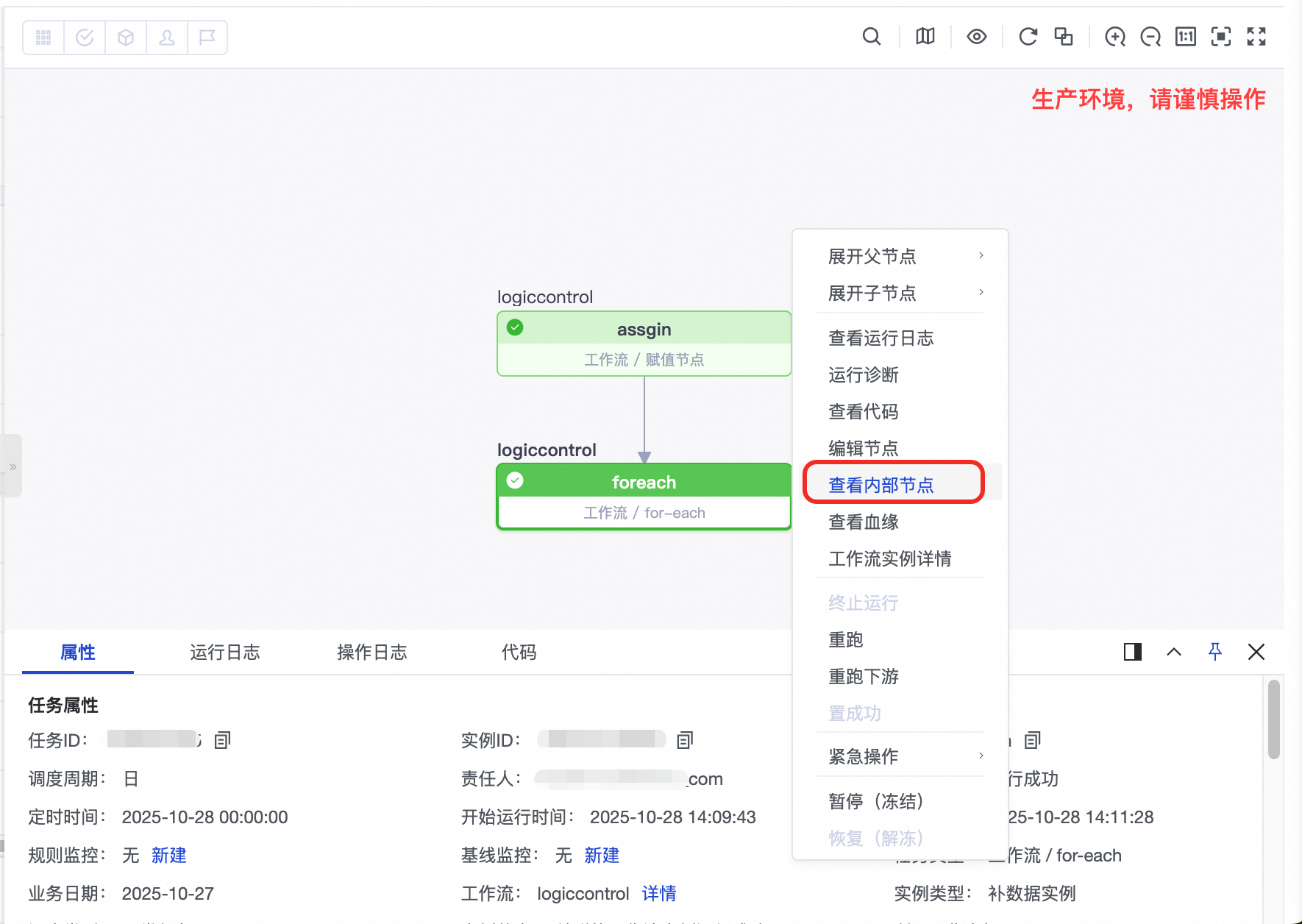Click 新建 next to 规则监控

pos(169,855)
